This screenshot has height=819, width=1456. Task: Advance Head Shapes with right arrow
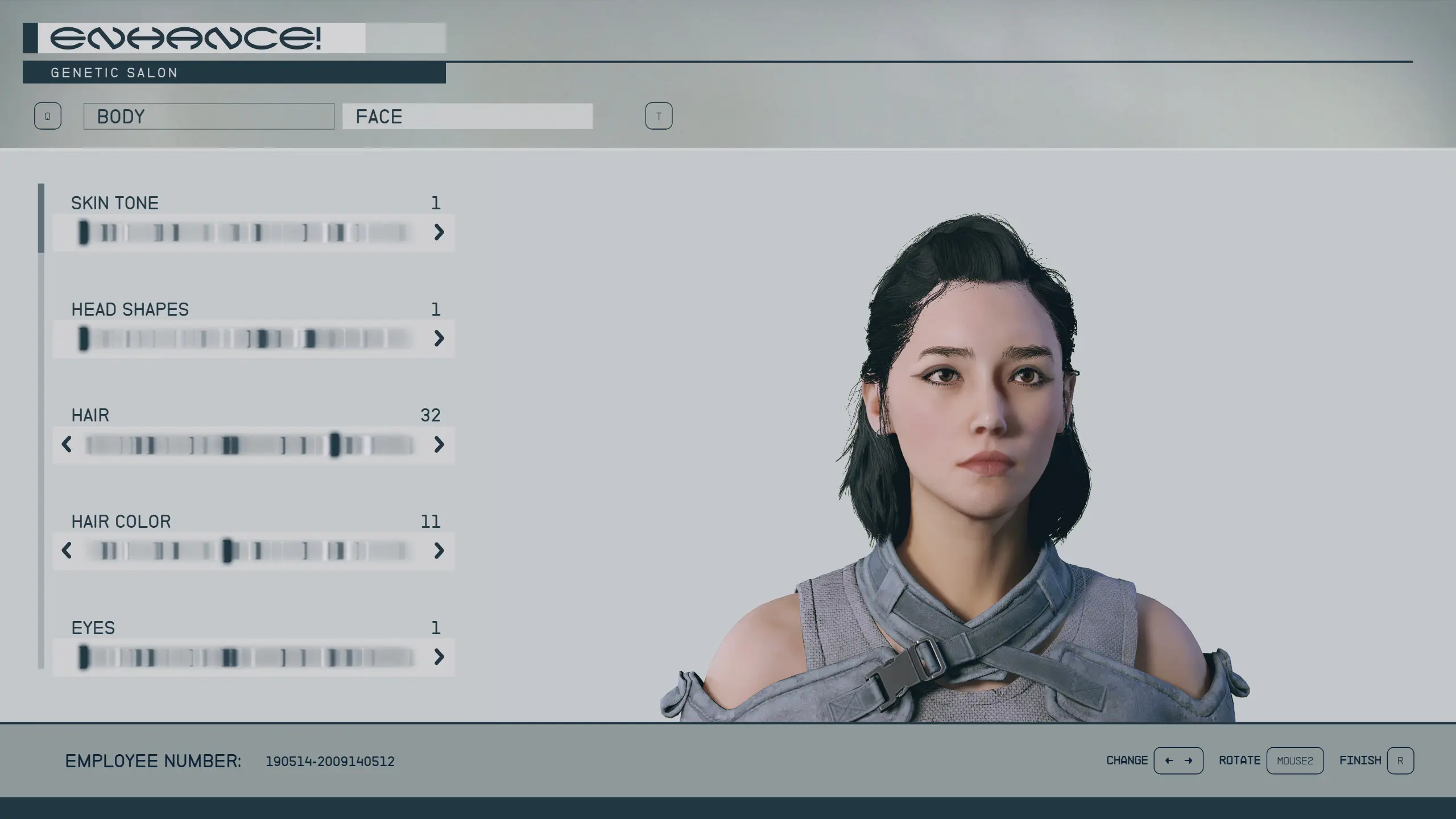coord(439,338)
